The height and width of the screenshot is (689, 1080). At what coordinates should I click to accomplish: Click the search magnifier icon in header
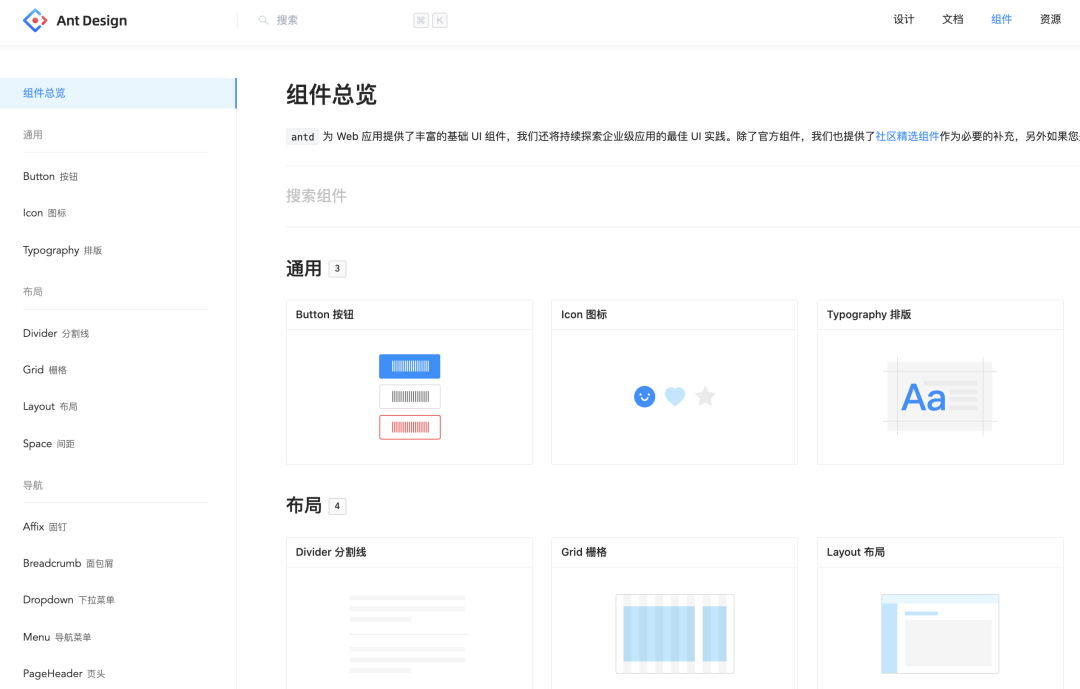(x=263, y=20)
